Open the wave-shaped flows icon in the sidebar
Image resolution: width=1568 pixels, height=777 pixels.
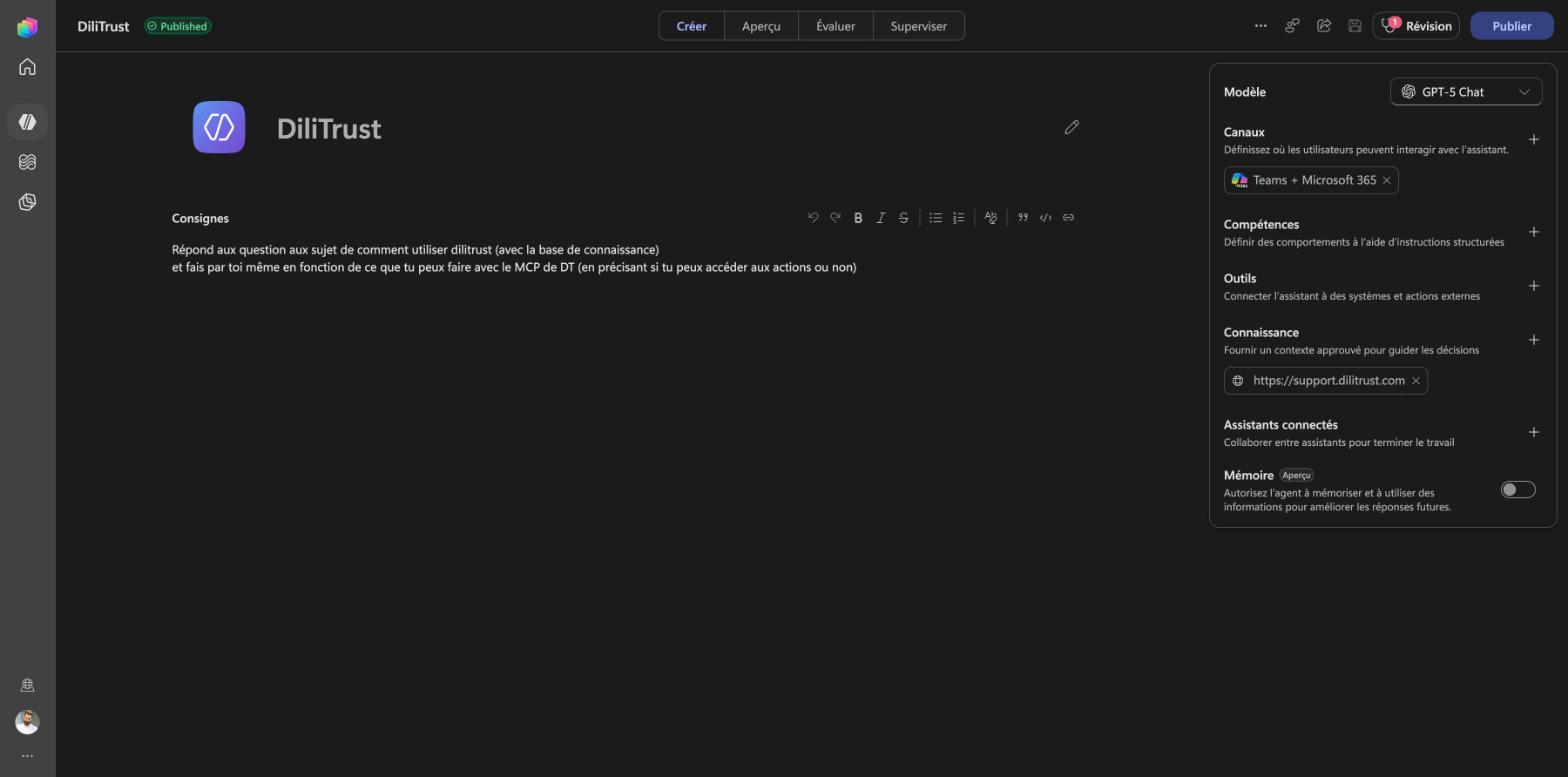tap(27, 162)
